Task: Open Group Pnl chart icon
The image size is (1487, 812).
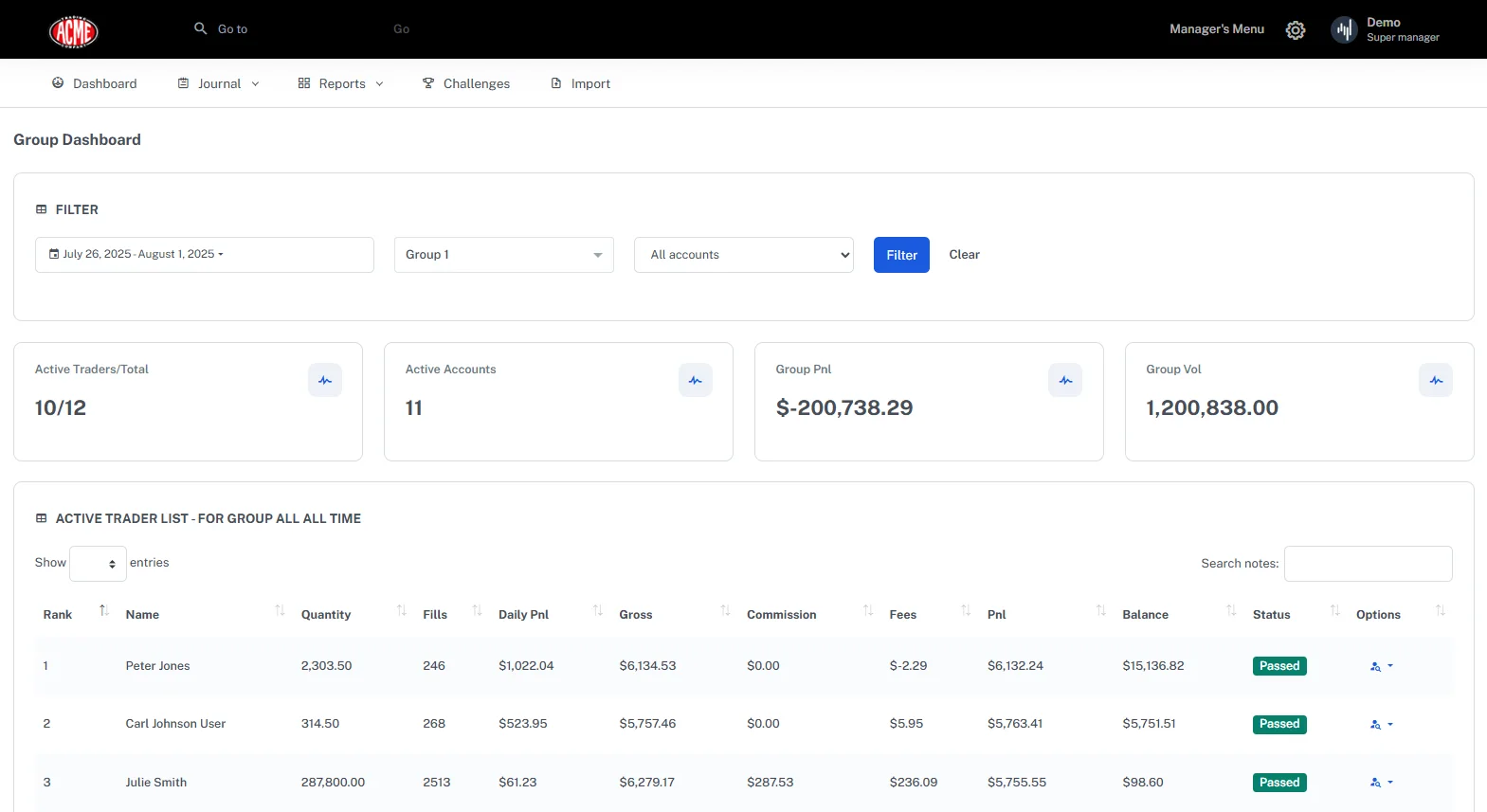Action: 1065,380
